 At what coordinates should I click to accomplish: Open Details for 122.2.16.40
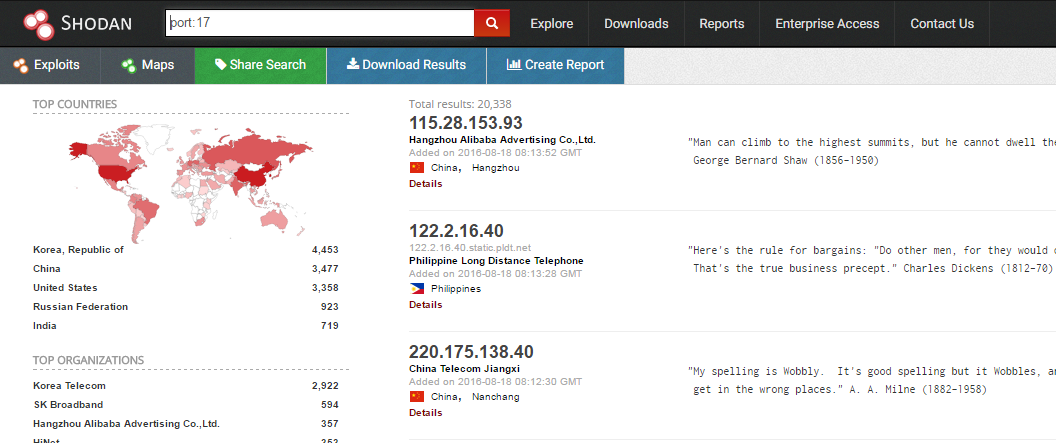426,305
